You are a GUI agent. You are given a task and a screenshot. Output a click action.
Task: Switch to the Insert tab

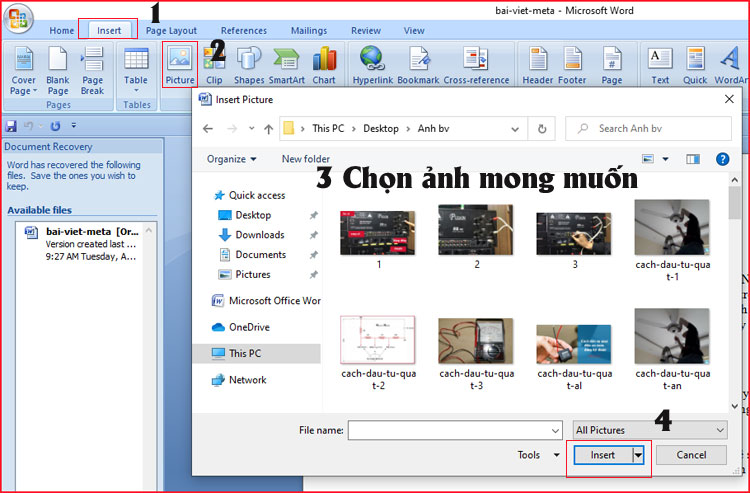pyautogui.click(x=109, y=31)
